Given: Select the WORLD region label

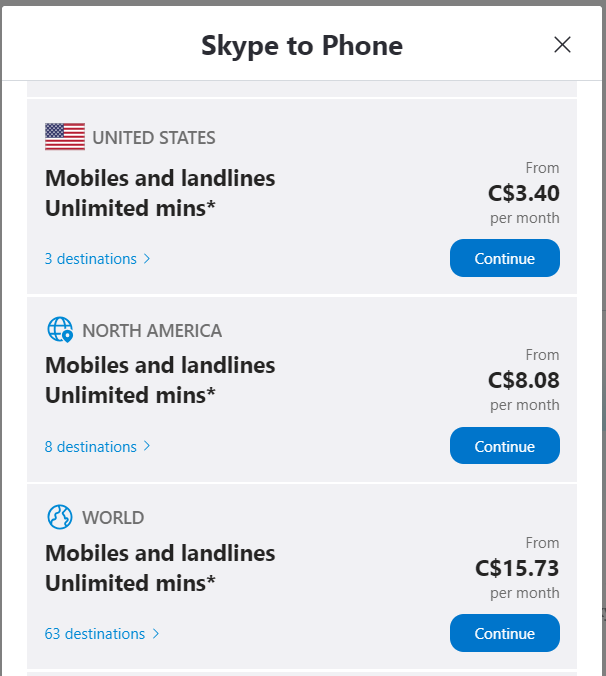Looking at the screenshot, I should click(x=113, y=518).
